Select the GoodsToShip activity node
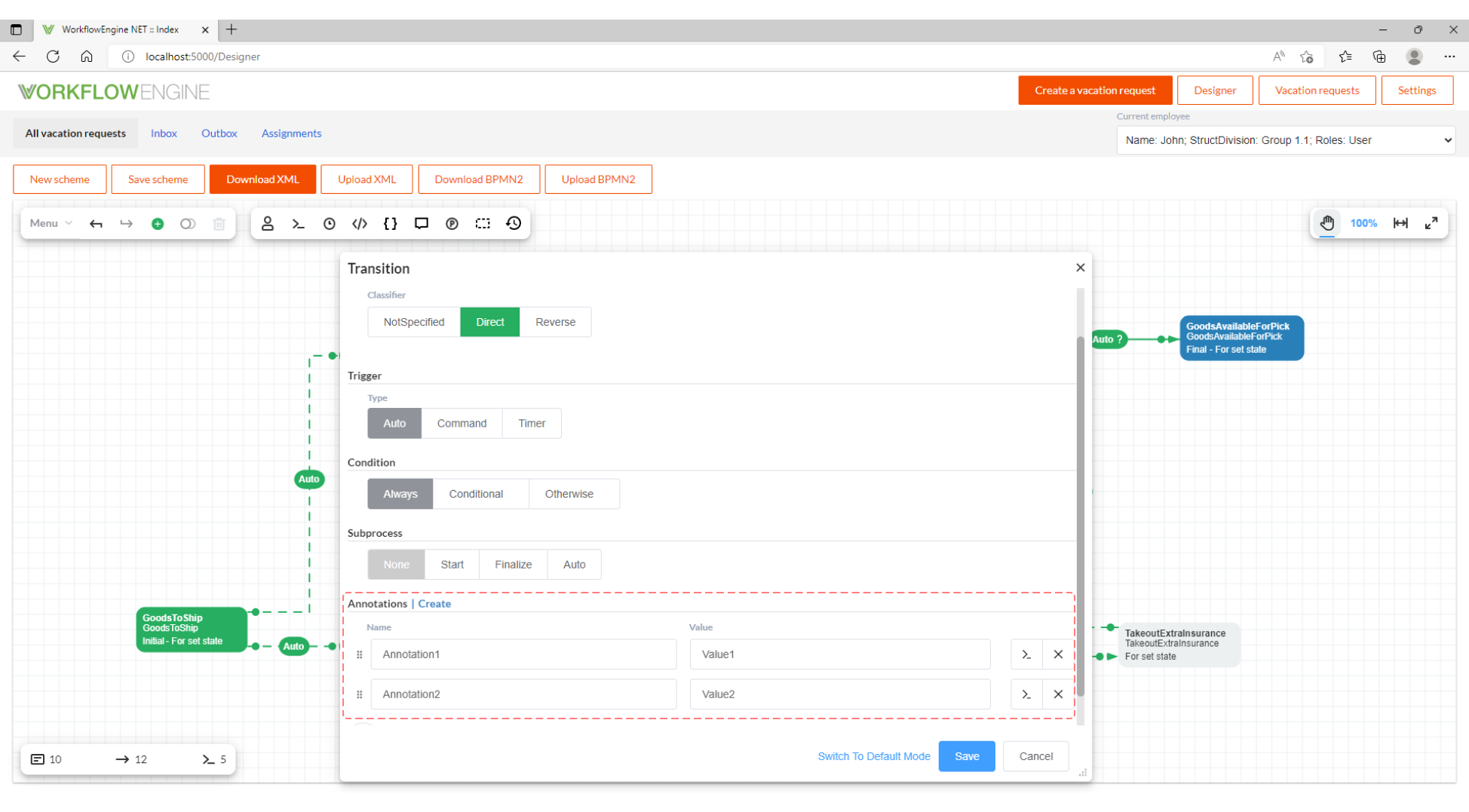 pos(192,630)
